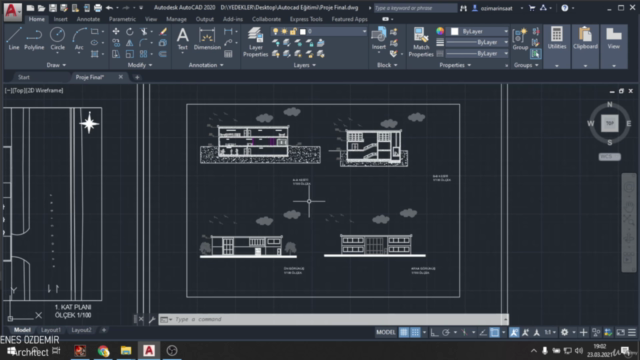Click MODEL button in status bar

(386, 332)
